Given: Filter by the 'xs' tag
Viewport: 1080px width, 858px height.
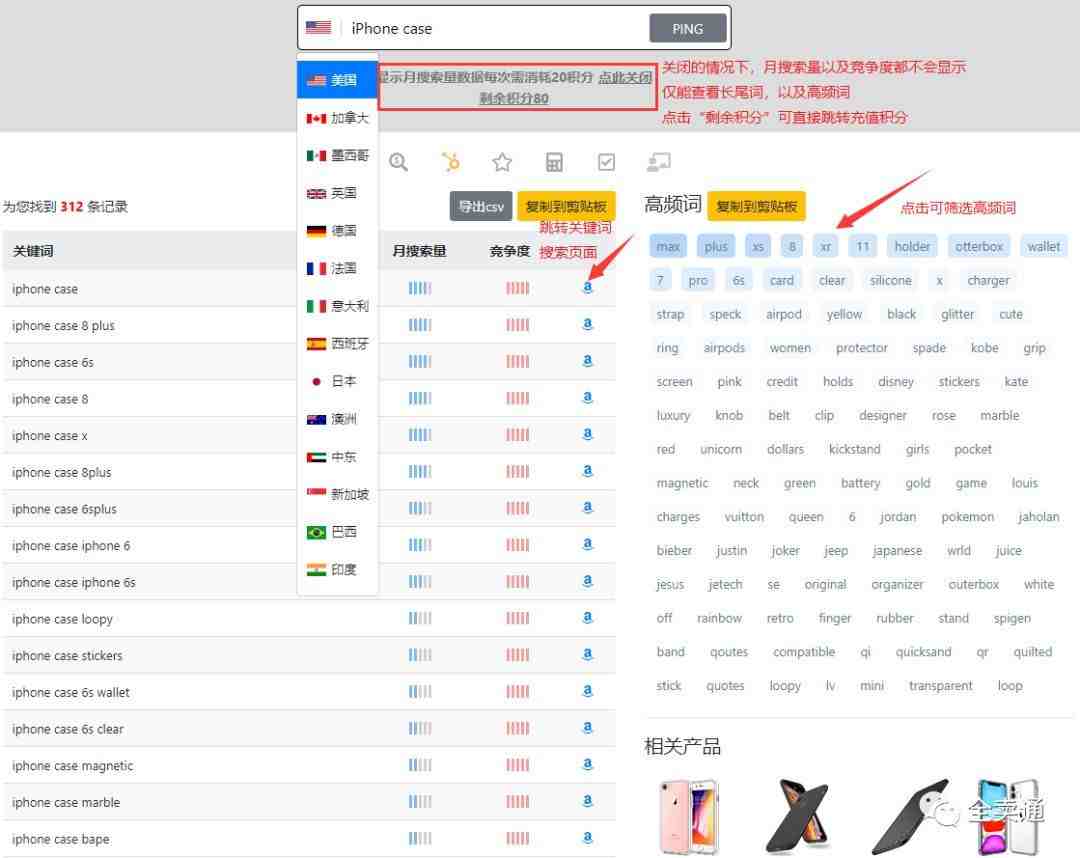Looking at the screenshot, I should coord(758,247).
